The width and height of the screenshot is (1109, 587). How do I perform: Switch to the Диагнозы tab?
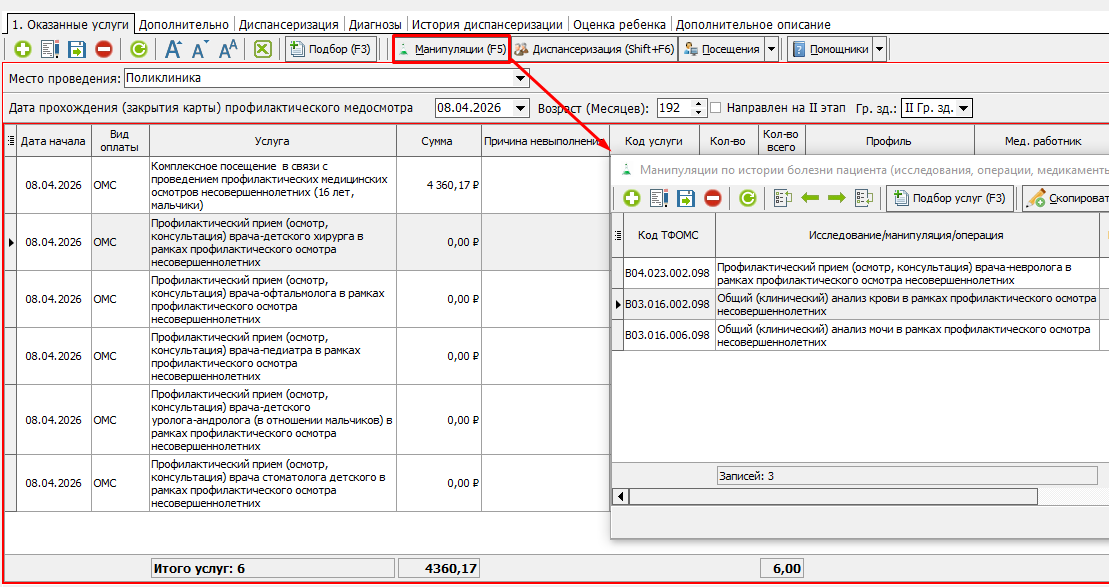(376, 24)
